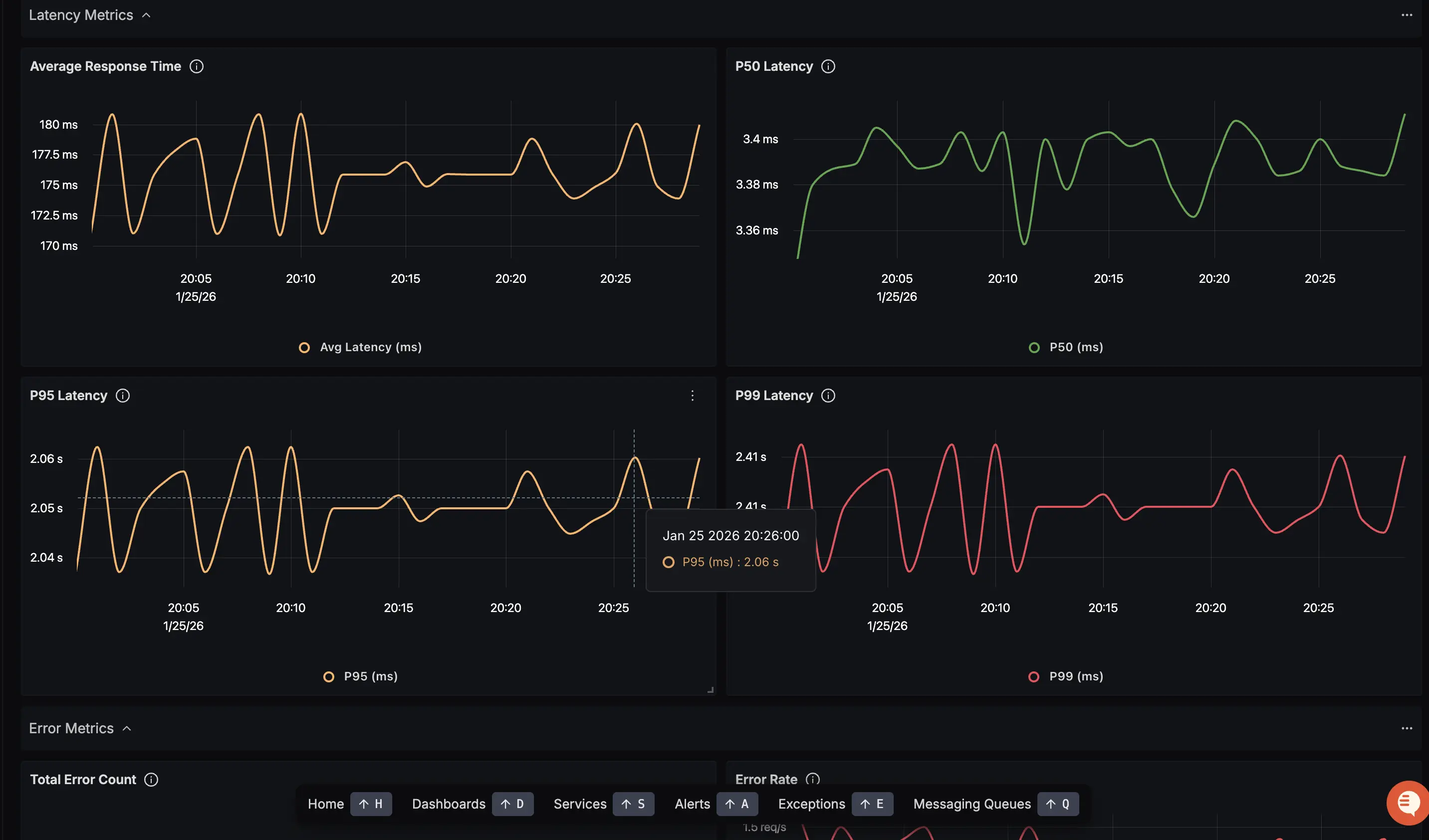Click info icon next to Total Error Count
Screen dimensions: 1429x840
[151, 779]
